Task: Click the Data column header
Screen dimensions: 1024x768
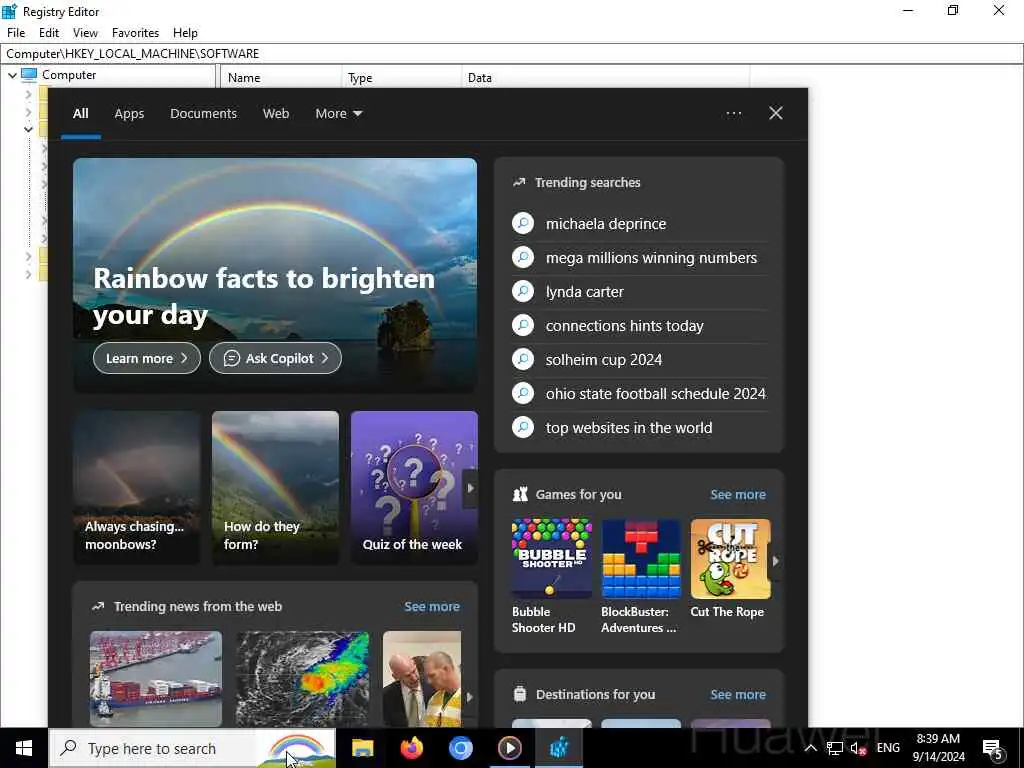Action: pyautogui.click(x=605, y=77)
